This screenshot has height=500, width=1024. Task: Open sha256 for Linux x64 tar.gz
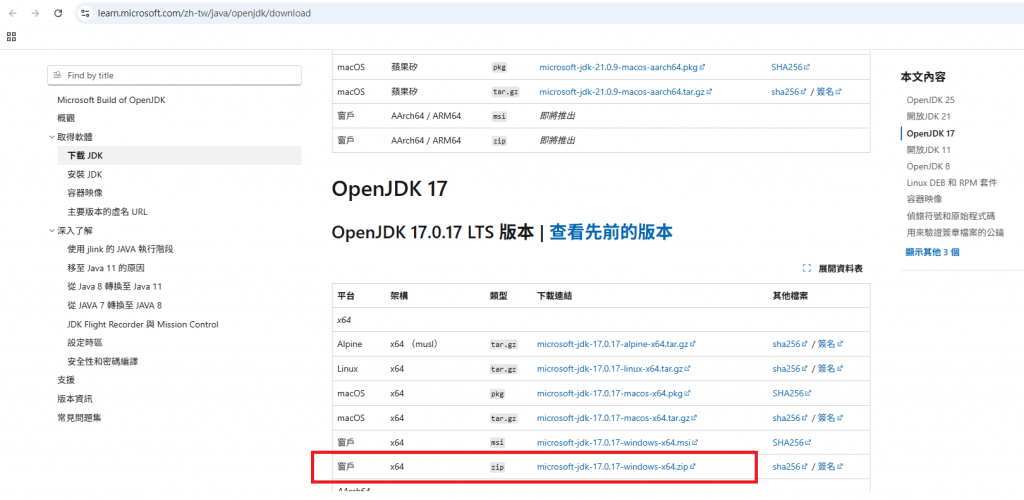pyautogui.click(x=790, y=369)
